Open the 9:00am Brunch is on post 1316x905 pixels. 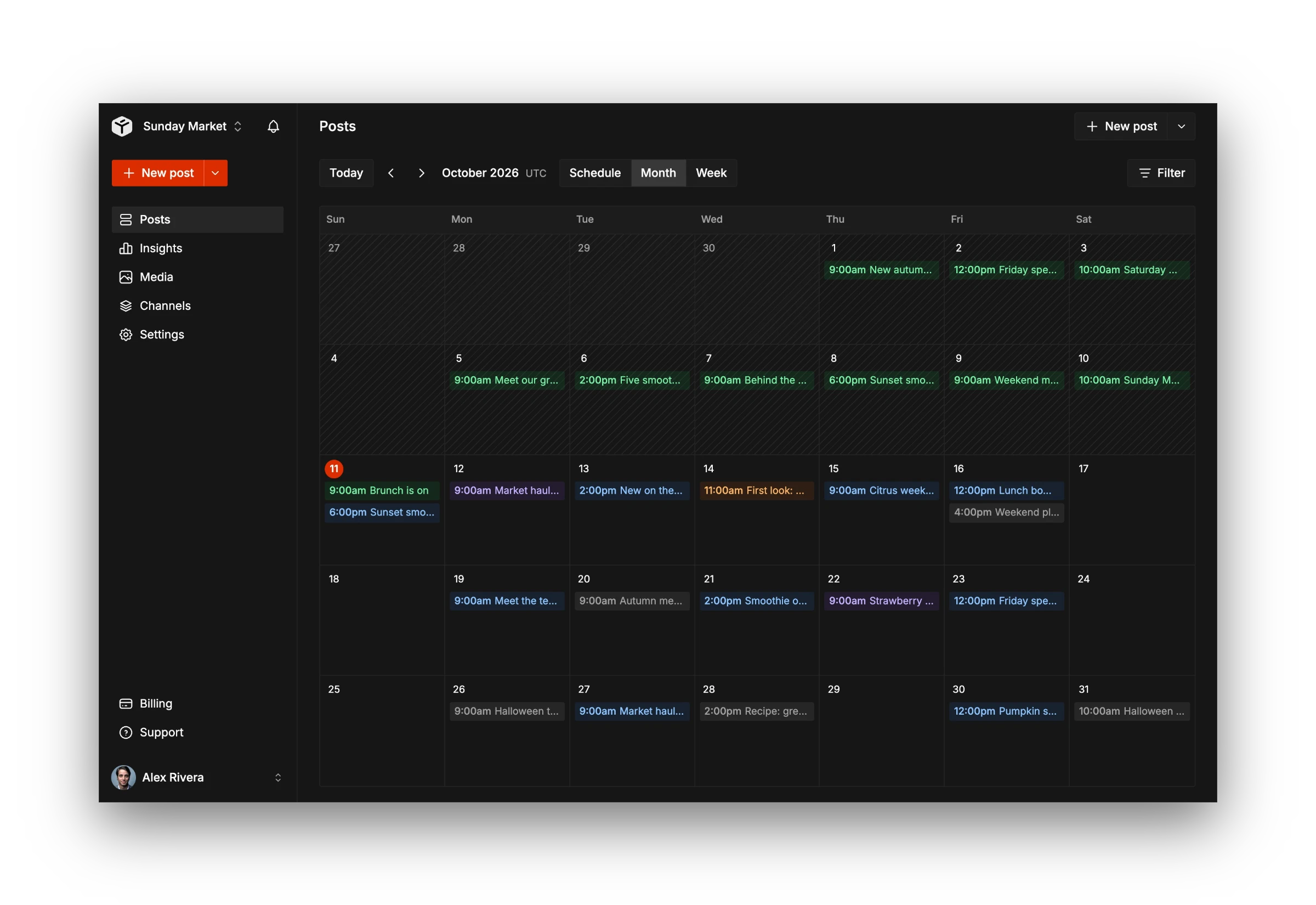coord(382,490)
